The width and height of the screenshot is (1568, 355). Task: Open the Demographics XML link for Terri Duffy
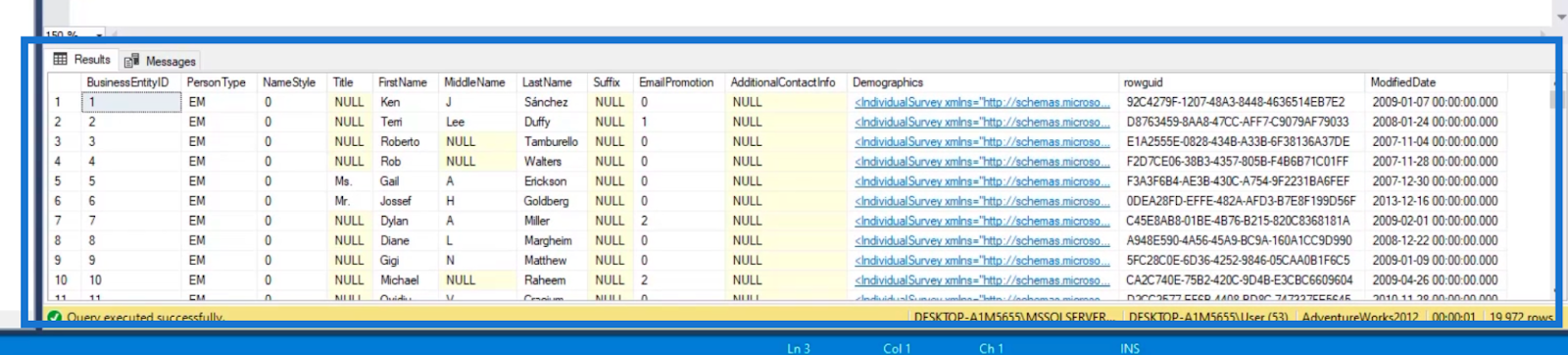[982, 122]
